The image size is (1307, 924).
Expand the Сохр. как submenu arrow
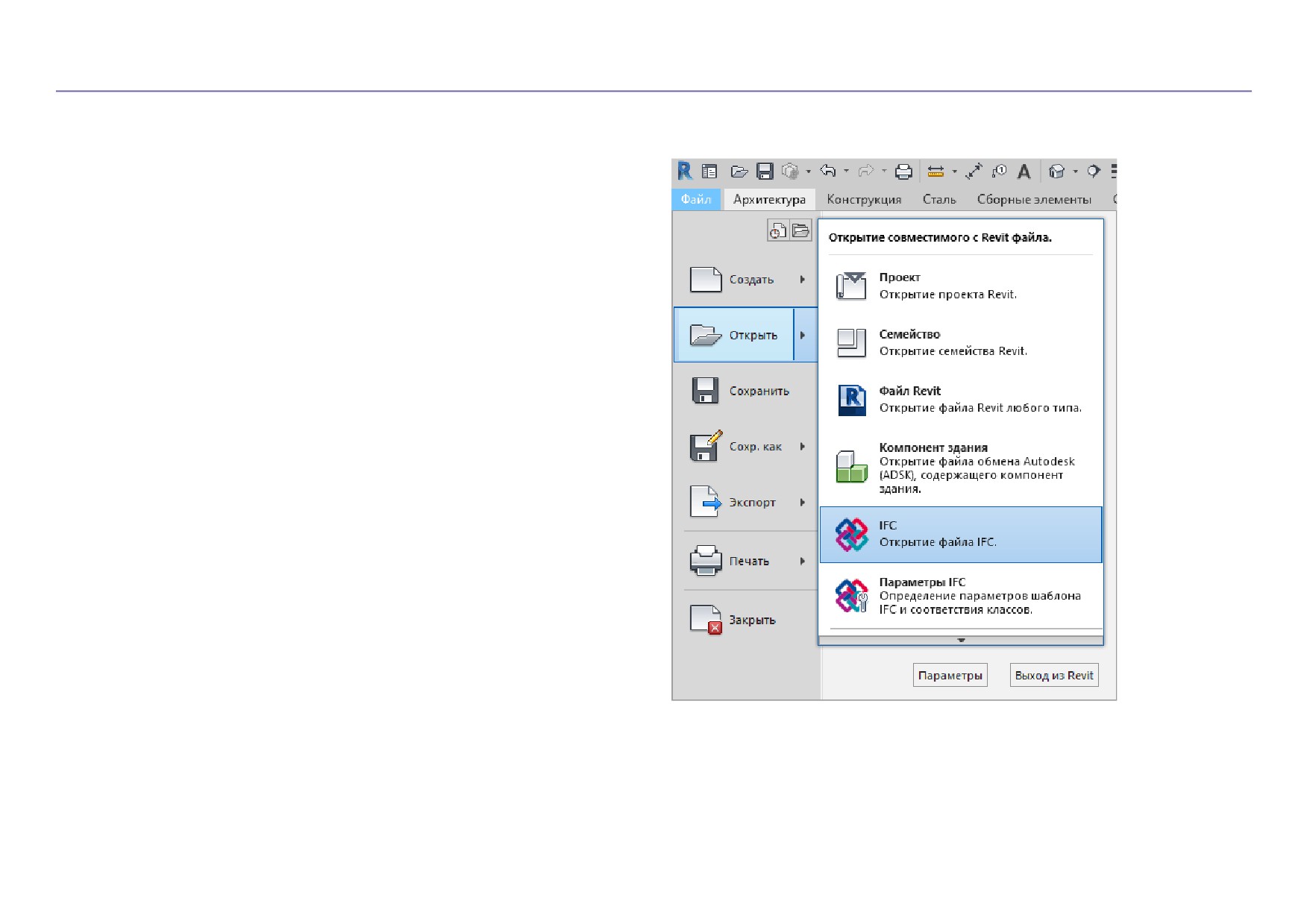click(803, 446)
